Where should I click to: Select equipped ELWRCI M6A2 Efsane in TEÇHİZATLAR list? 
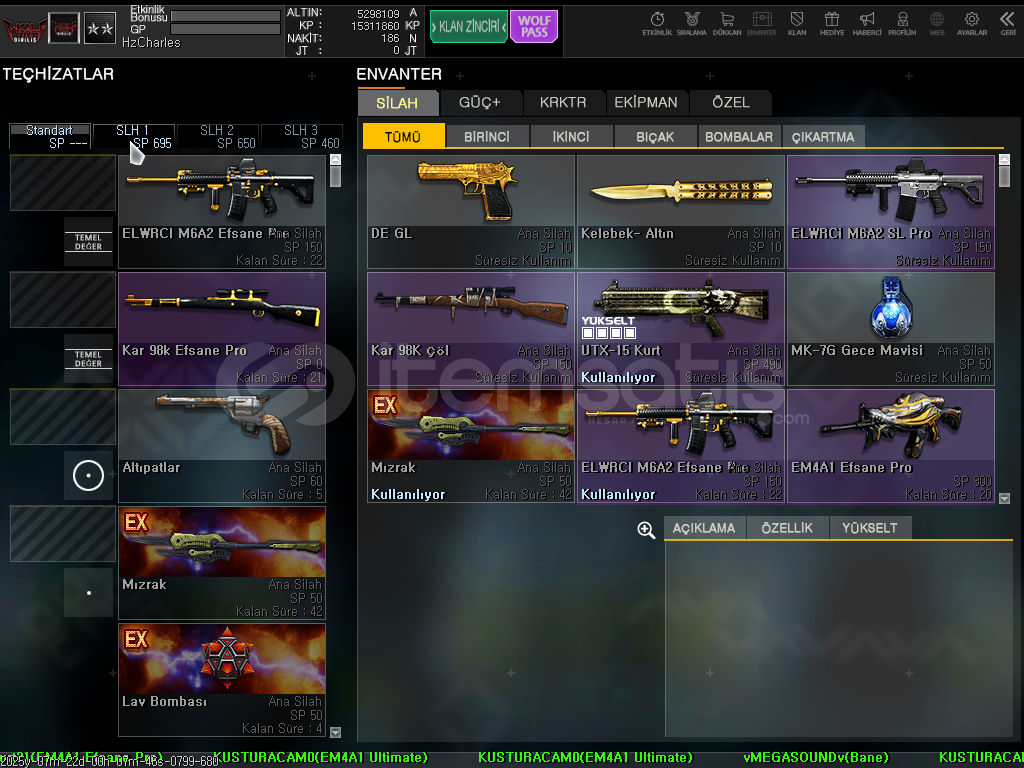222,212
